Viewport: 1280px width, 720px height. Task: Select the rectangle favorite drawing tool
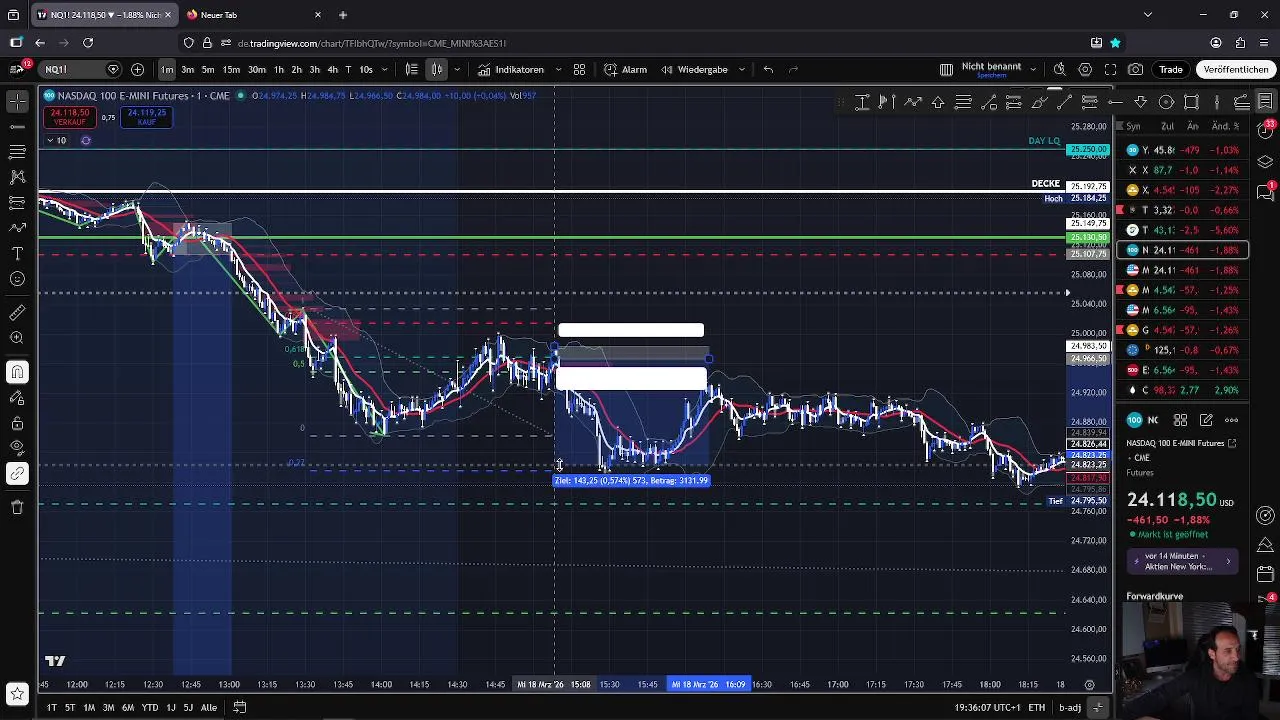(x=1191, y=102)
